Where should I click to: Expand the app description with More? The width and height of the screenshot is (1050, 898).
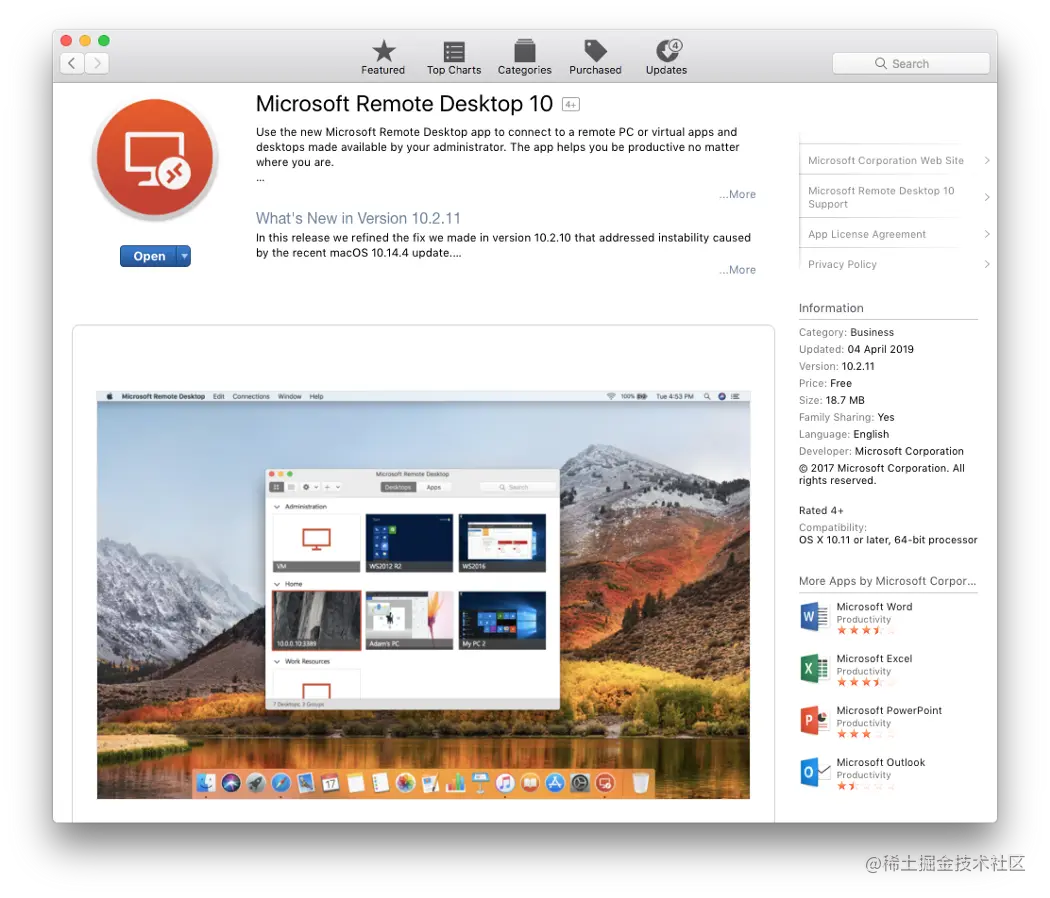click(x=738, y=194)
